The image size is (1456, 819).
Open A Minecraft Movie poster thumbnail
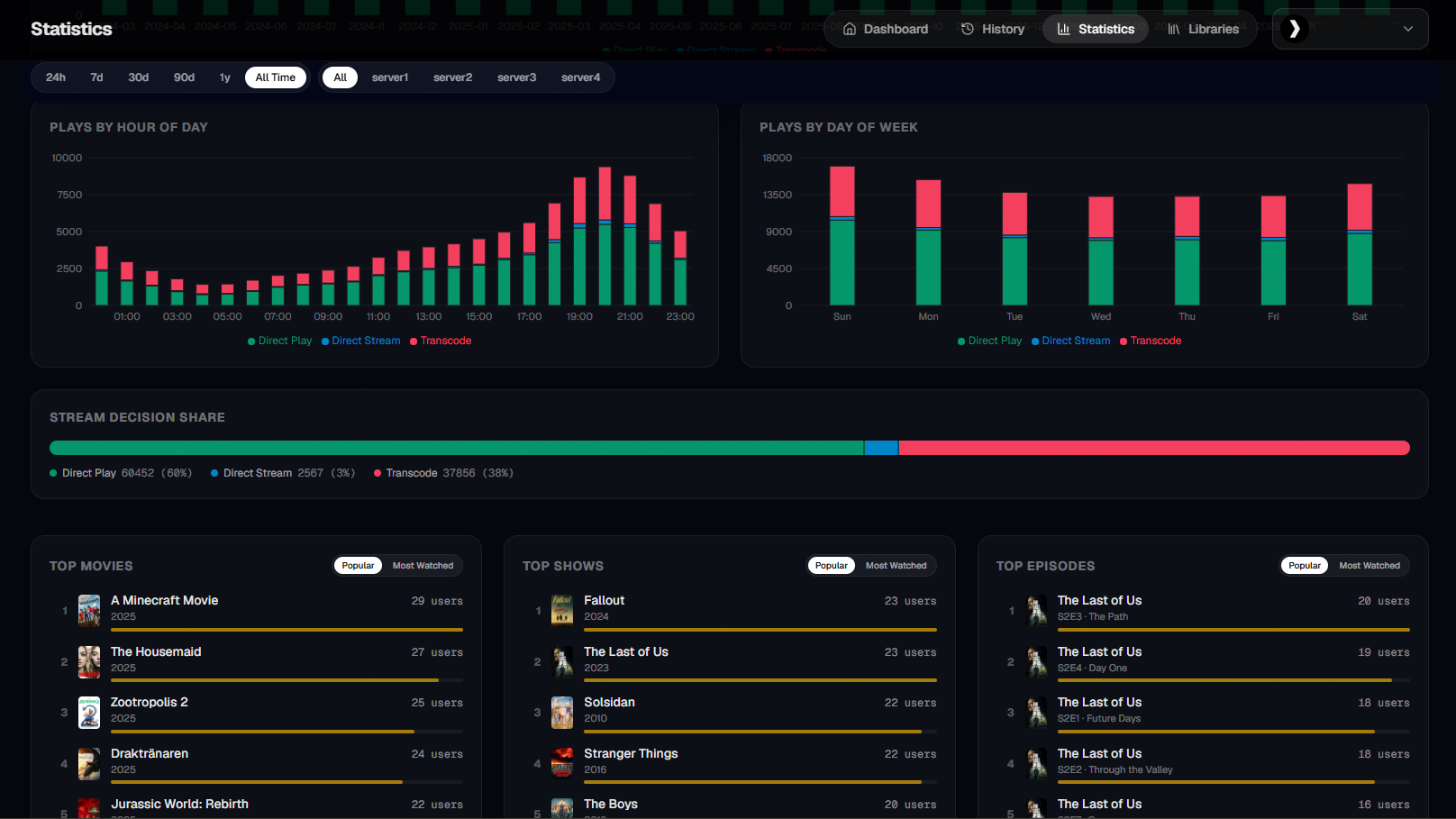89,610
